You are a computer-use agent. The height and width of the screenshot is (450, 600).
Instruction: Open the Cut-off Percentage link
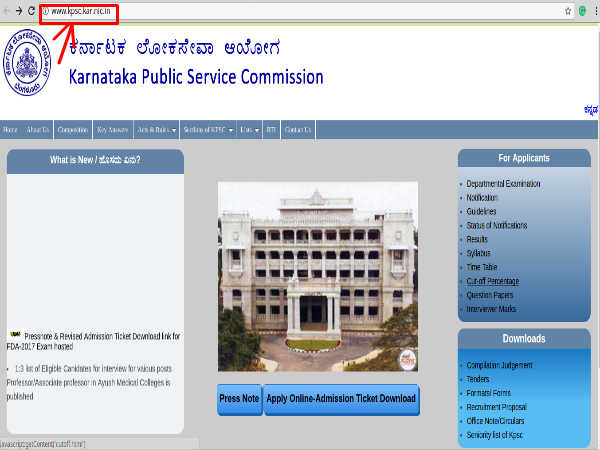493,281
